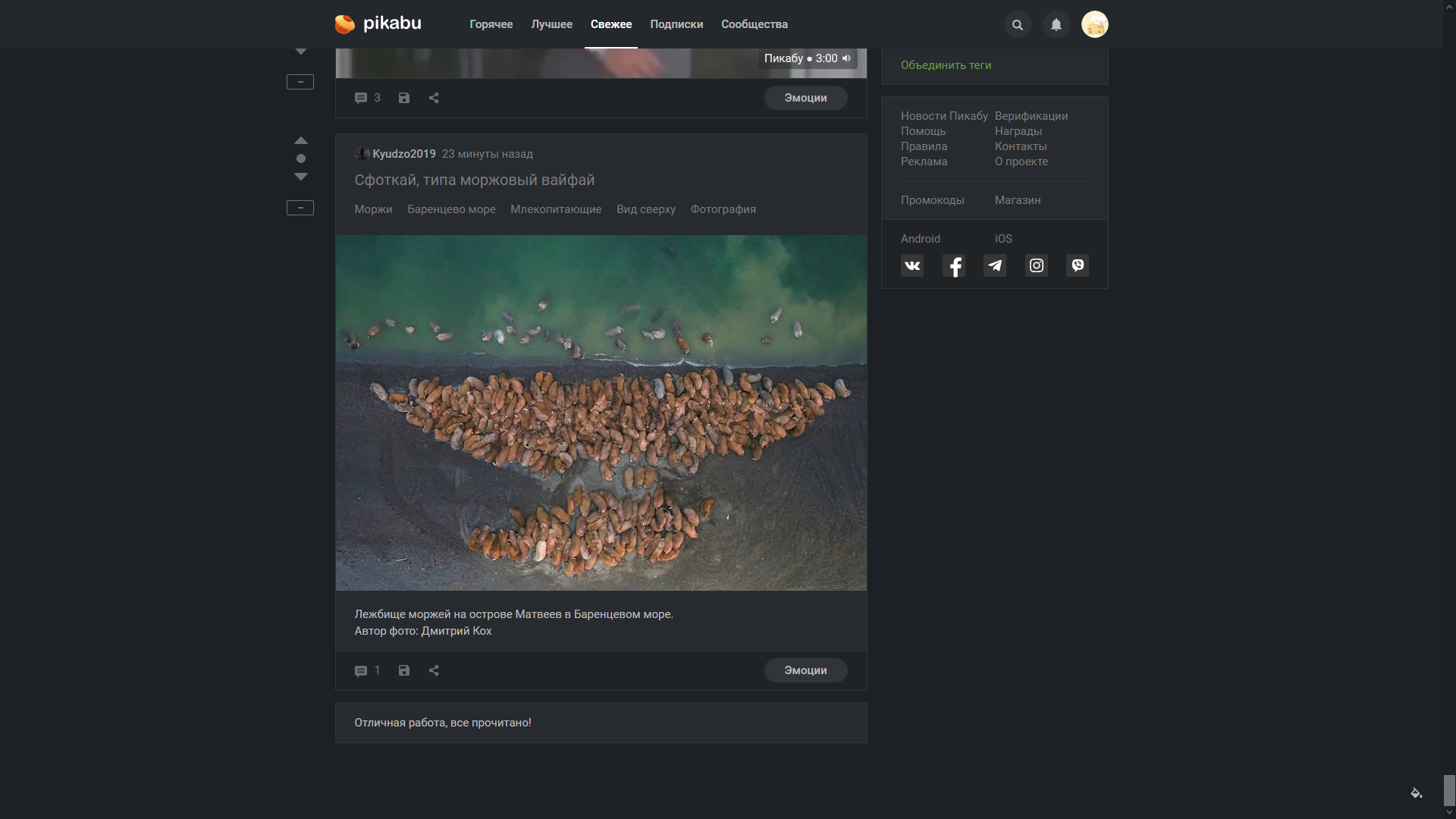This screenshot has height=819, width=1456.
Task: Save the walrus post with floppy icon
Action: coord(404,670)
